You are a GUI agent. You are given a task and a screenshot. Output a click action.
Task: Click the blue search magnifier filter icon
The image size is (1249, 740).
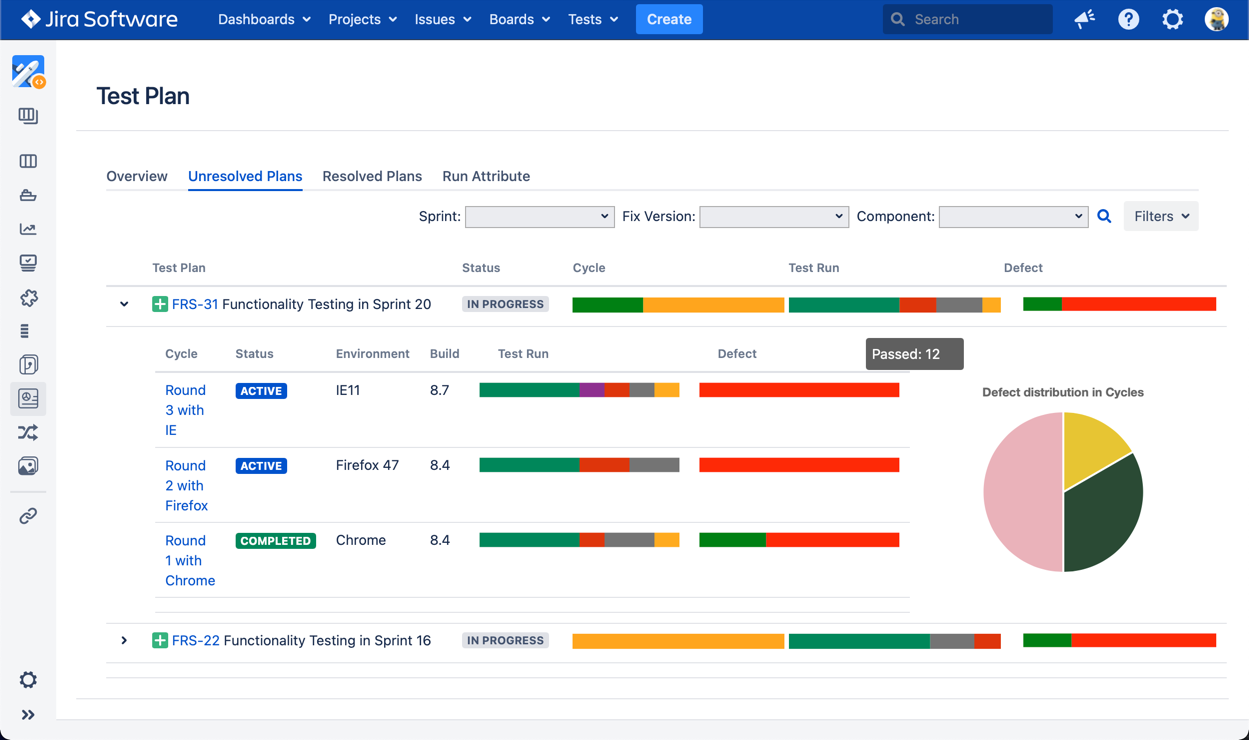(1104, 216)
